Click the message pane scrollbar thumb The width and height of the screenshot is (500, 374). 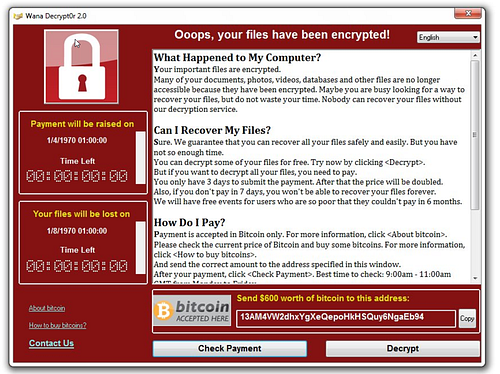475,135
